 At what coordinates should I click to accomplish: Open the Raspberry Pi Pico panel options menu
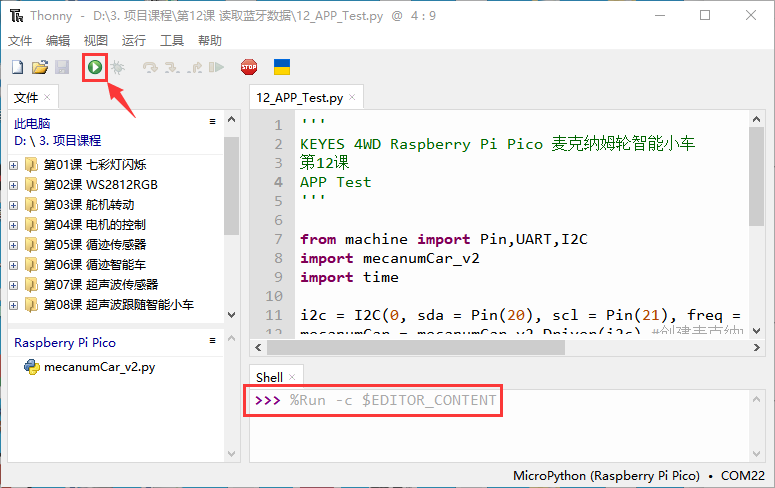pyautogui.click(x=213, y=341)
